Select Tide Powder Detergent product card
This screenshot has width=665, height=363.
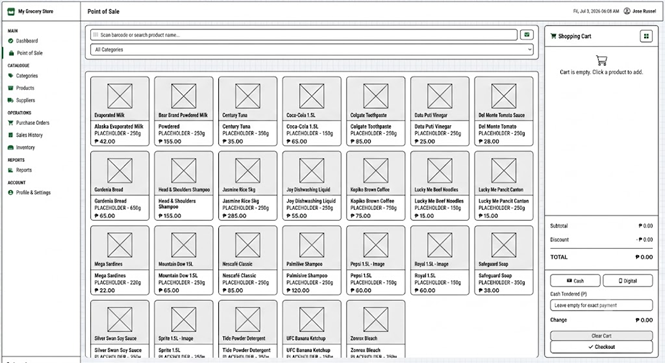tap(248, 329)
